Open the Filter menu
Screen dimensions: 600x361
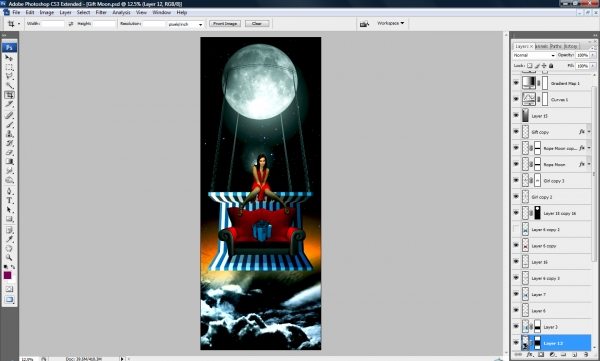(x=101, y=13)
